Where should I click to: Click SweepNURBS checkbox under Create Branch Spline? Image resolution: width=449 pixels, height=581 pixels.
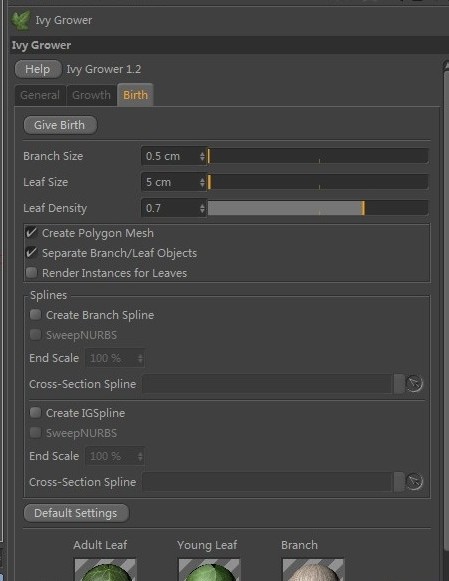pyautogui.click(x=36, y=335)
